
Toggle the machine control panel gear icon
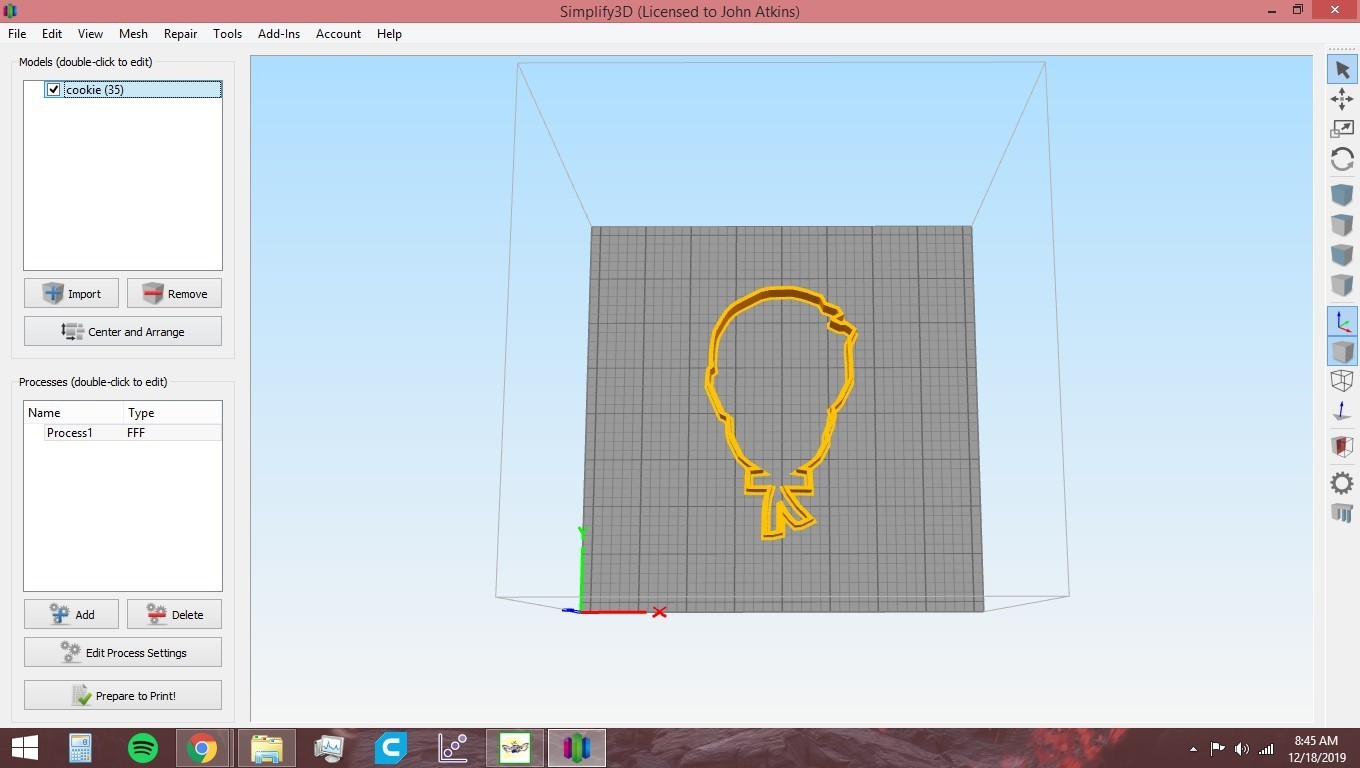point(1342,483)
